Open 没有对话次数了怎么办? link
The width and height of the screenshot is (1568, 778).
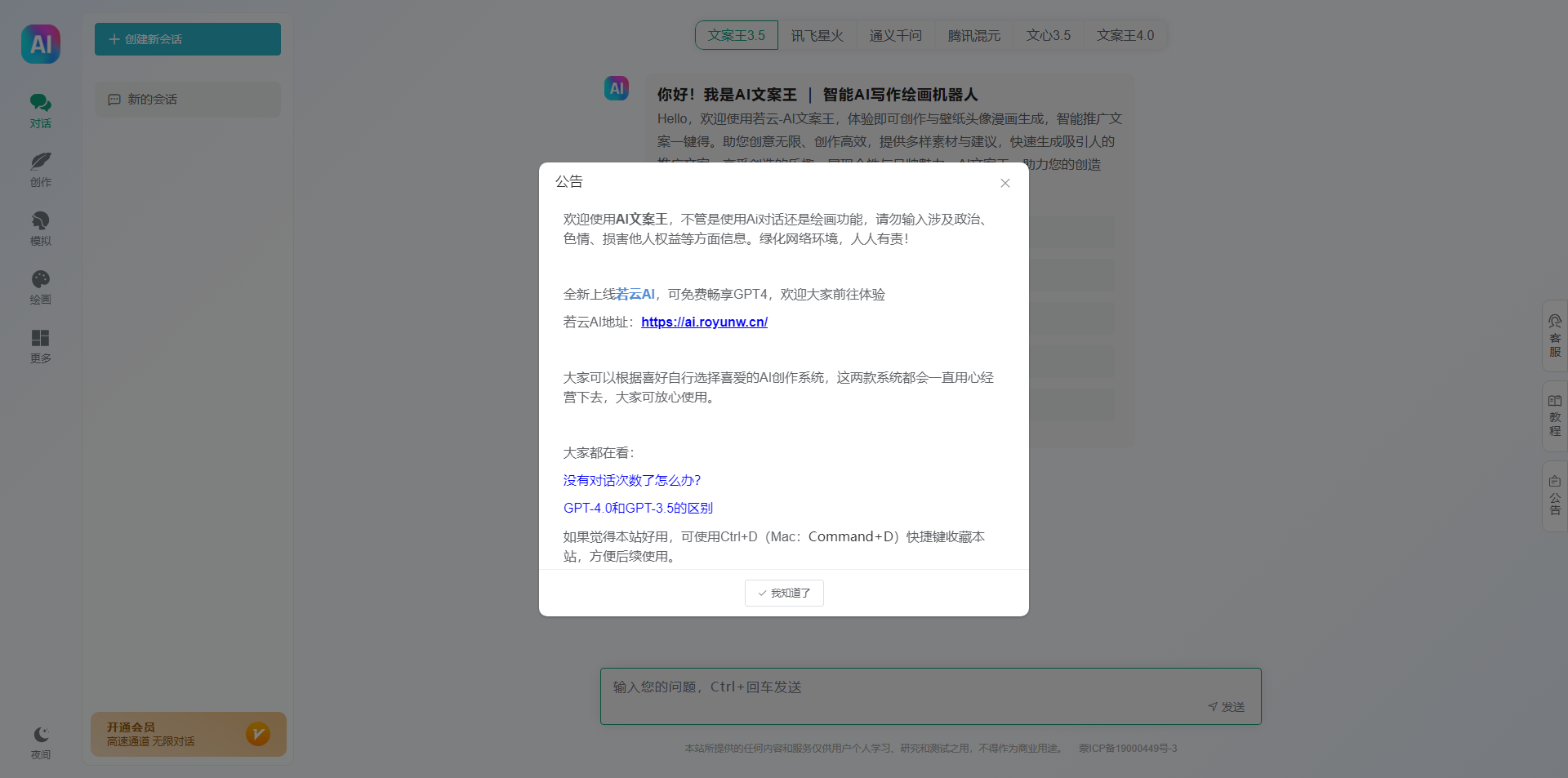point(632,480)
